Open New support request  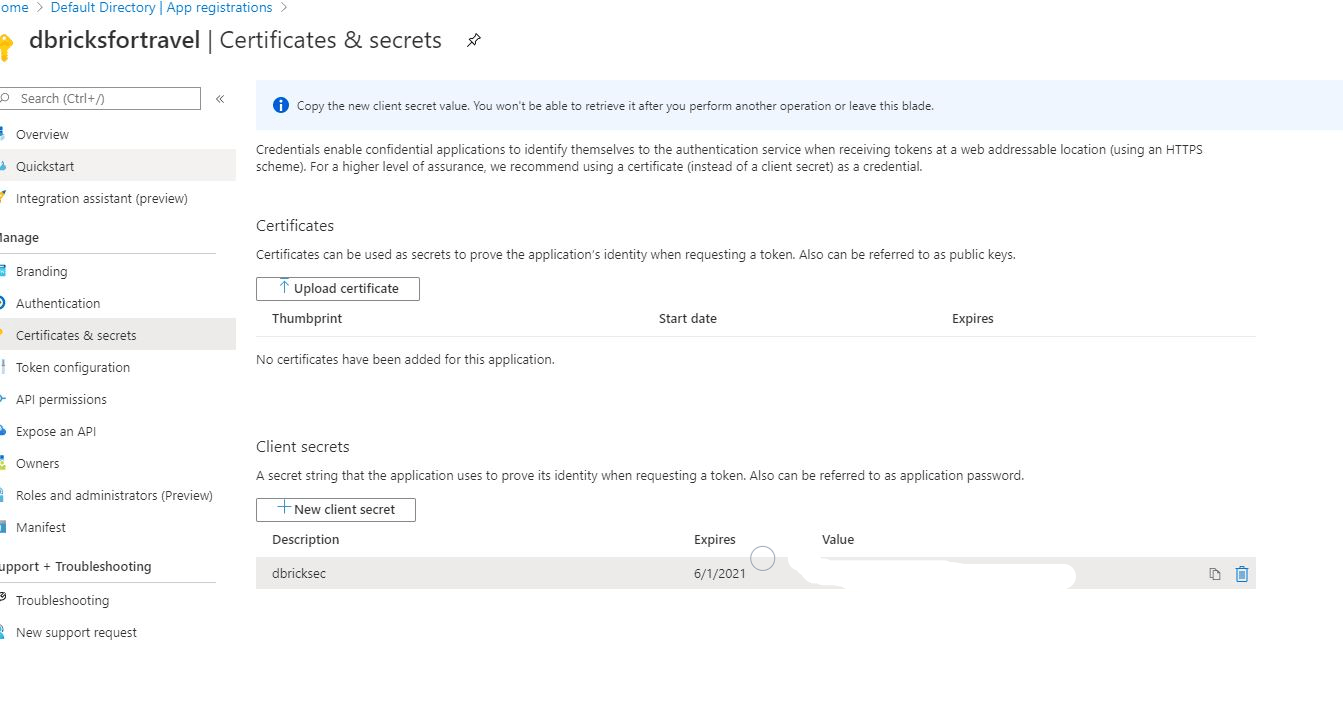[76, 633]
